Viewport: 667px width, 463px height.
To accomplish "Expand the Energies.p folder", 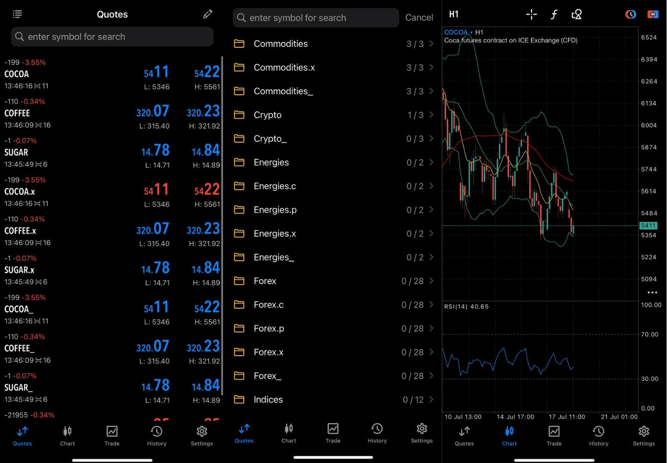I will click(334, 210).
